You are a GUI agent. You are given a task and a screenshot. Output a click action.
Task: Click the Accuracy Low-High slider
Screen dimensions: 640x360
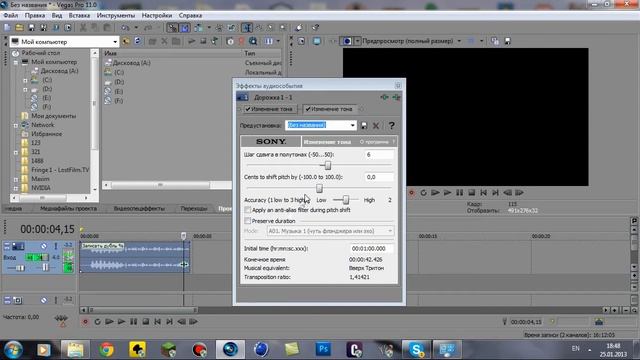[345, 200]
